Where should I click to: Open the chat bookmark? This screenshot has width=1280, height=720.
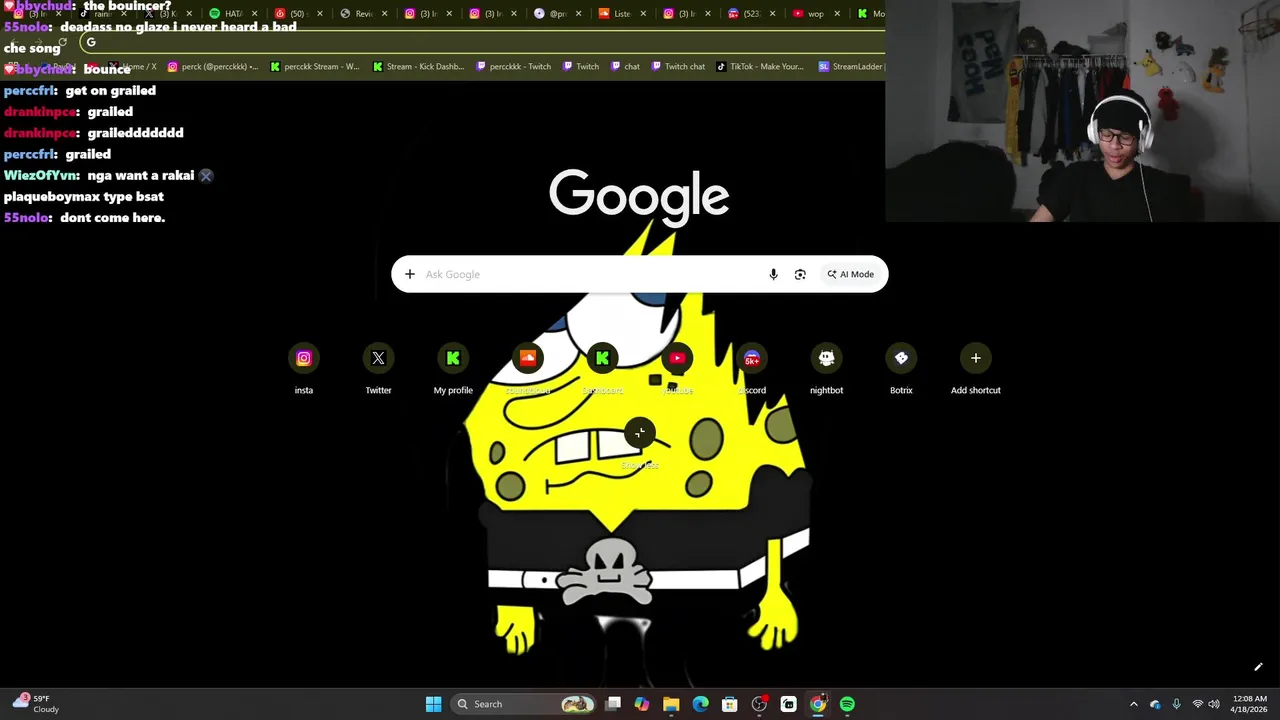pos(624,67)
